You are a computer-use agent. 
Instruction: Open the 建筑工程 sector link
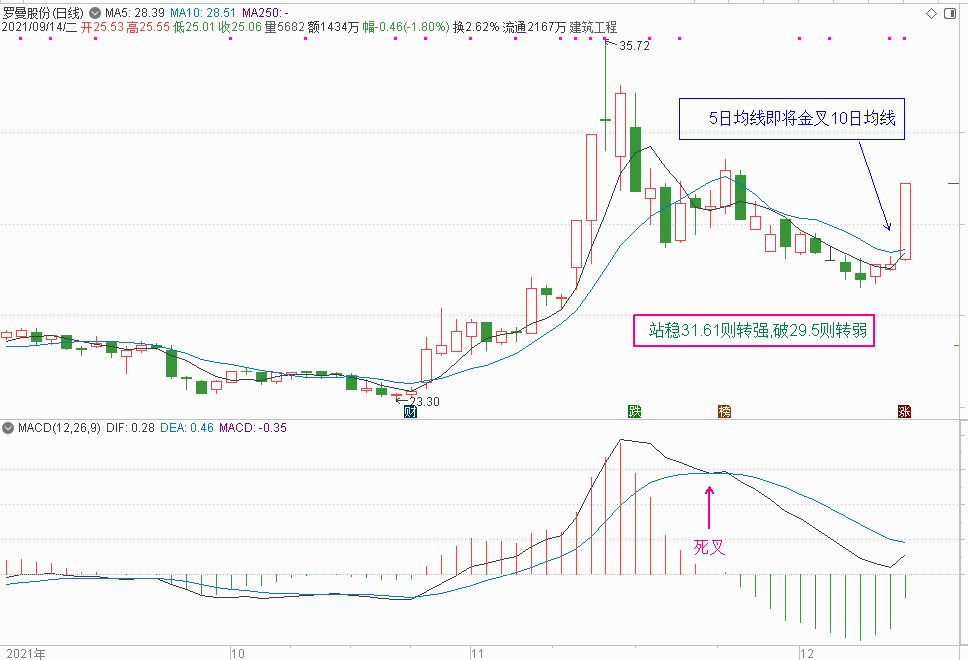coord(593,27)
